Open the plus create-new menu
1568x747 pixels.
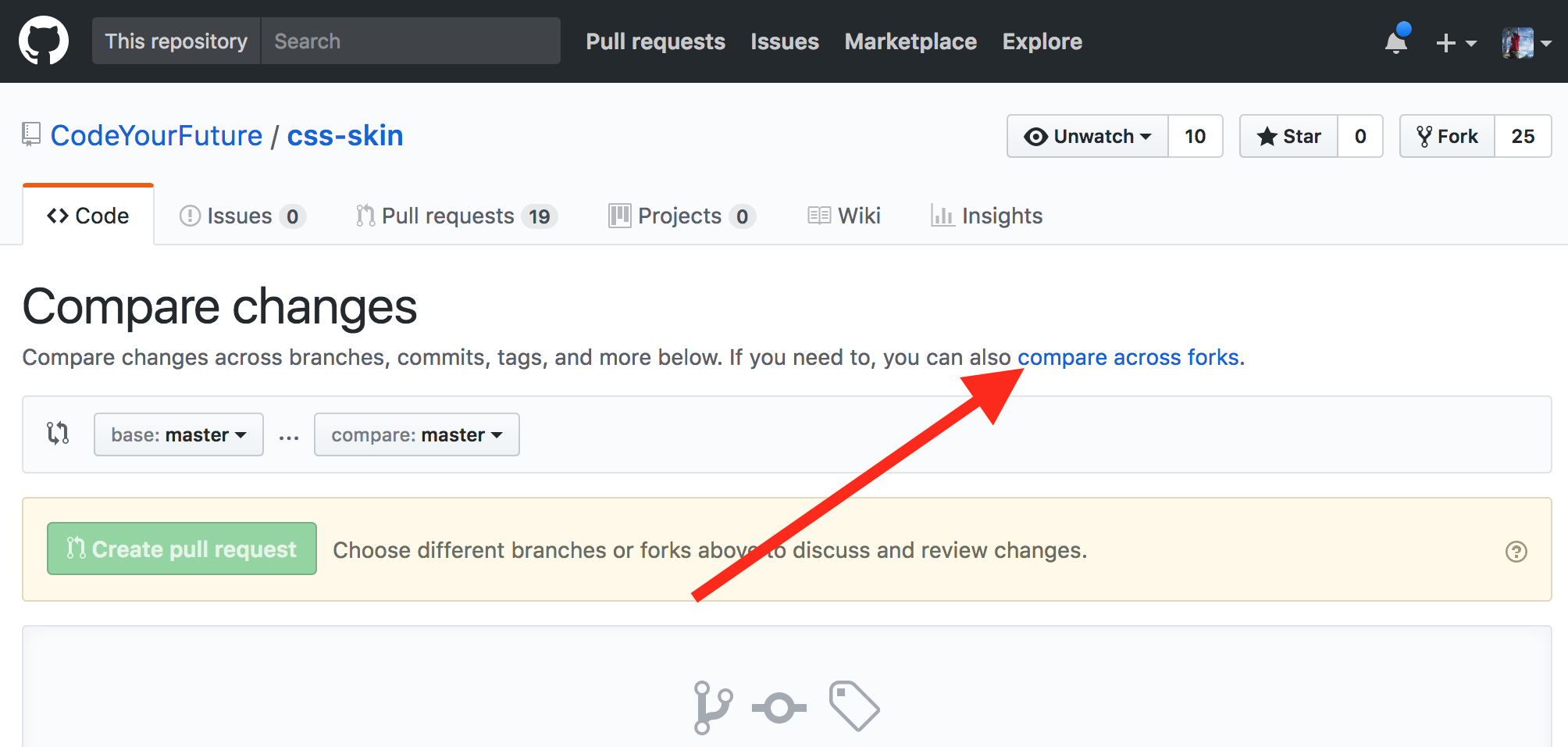pyautogui.click(x=1456, y=42)
